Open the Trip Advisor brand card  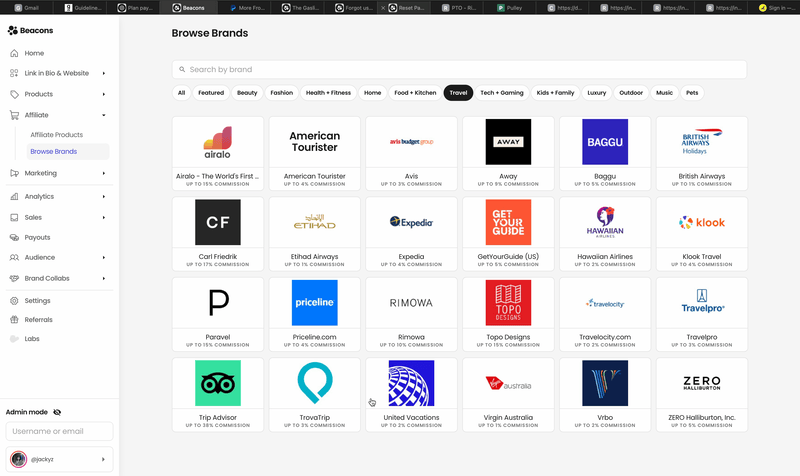[x=218, y=395]
